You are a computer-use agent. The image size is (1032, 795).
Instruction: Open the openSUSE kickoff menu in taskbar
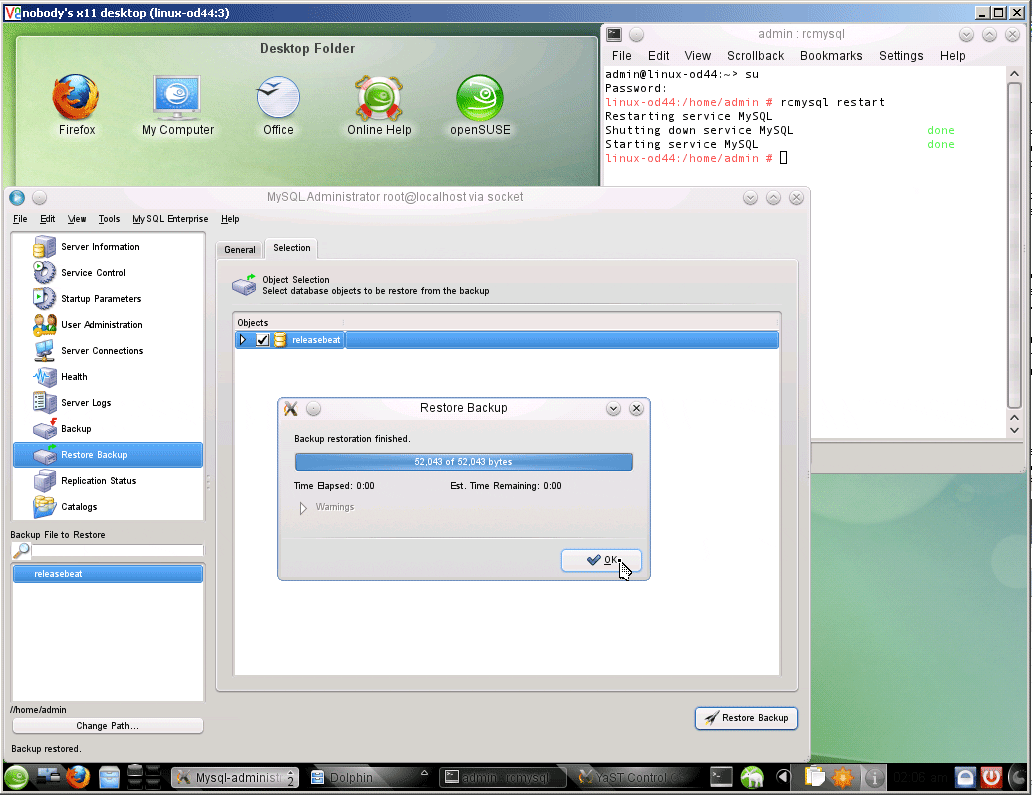point(16,777)
